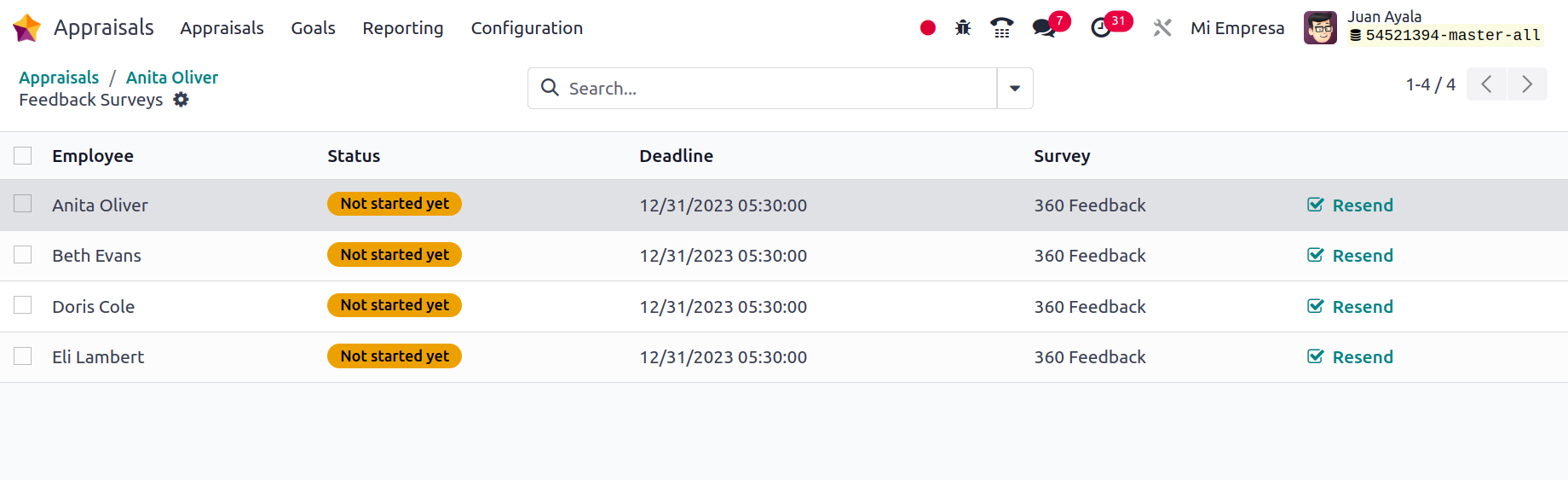
Task: Go to the Anita Oliver breadcrumb link
Action: 172,78
